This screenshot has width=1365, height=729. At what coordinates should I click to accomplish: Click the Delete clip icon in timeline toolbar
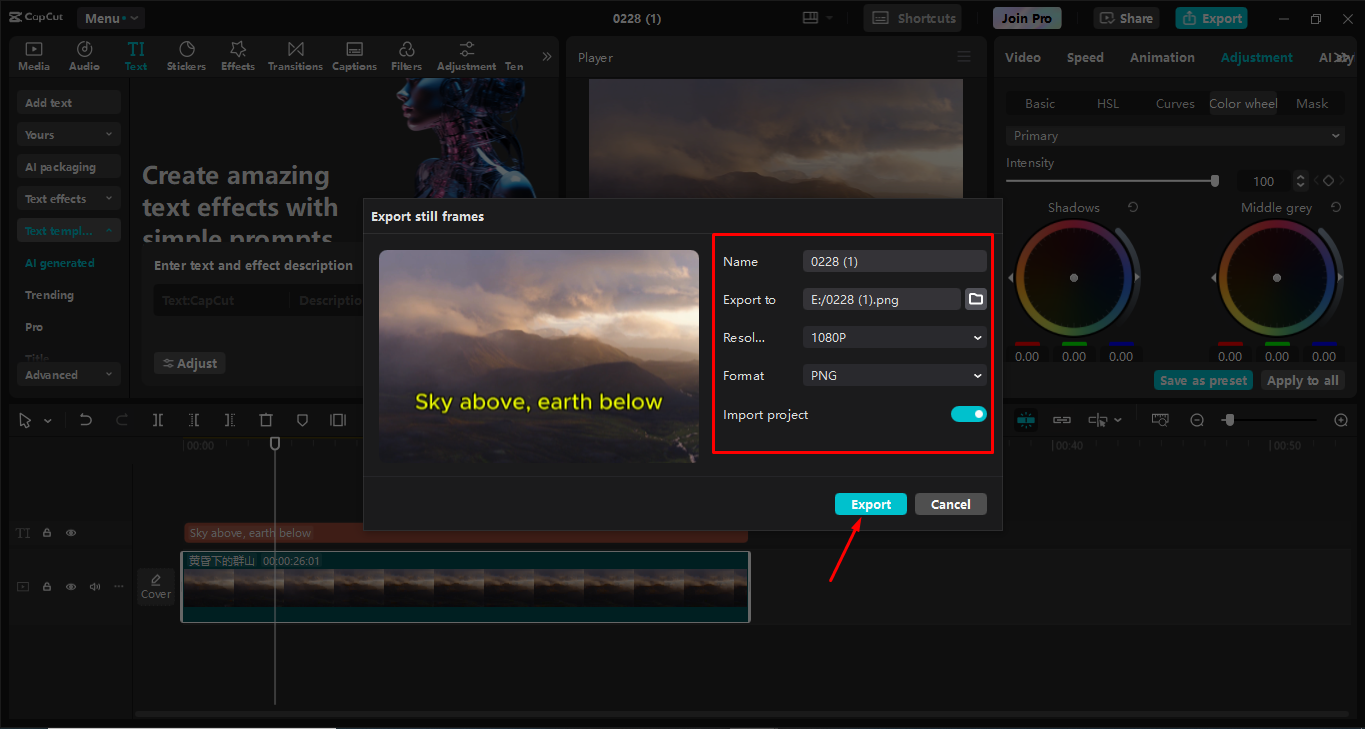(x=266, y=420)
